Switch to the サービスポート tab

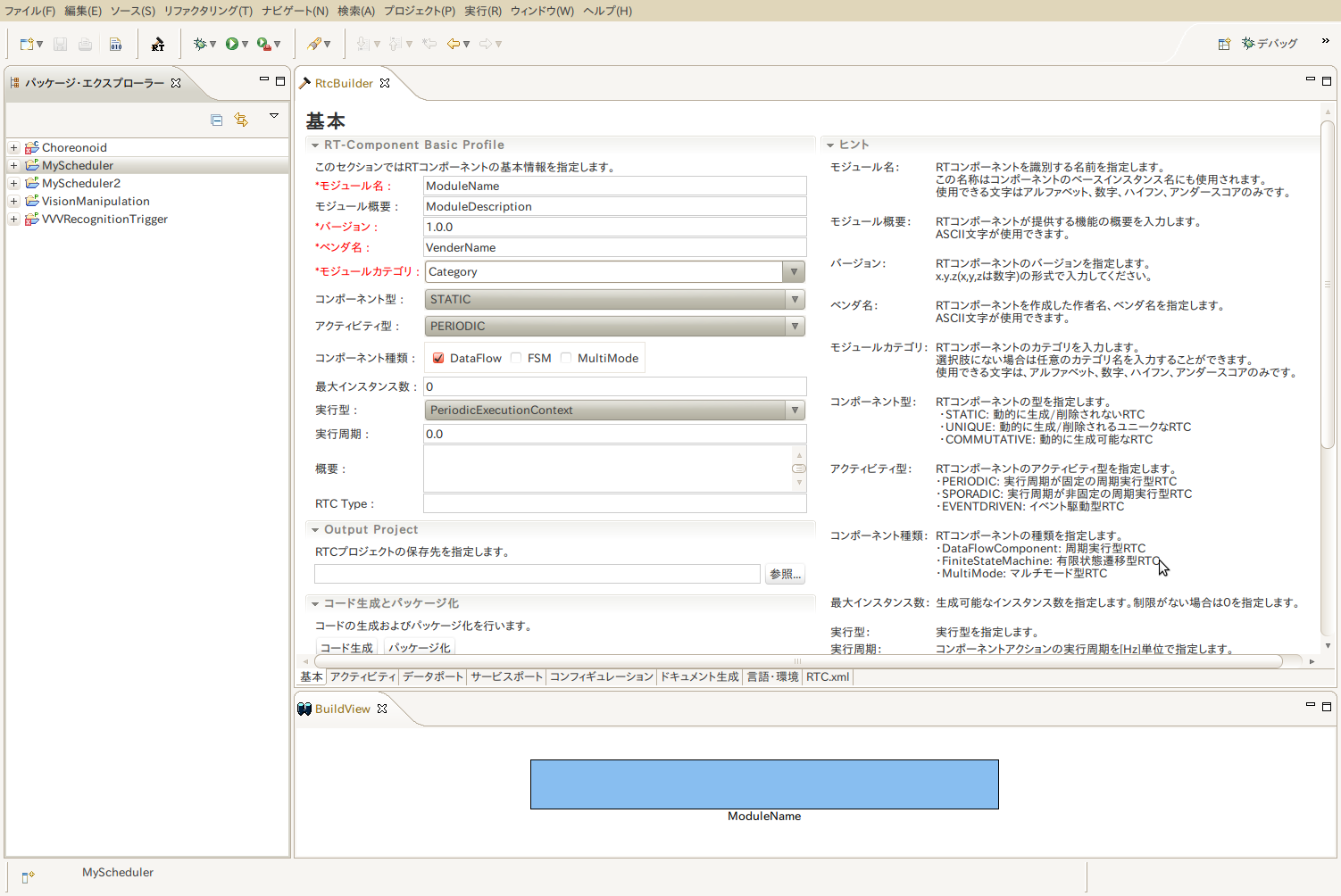coord(506,677)
